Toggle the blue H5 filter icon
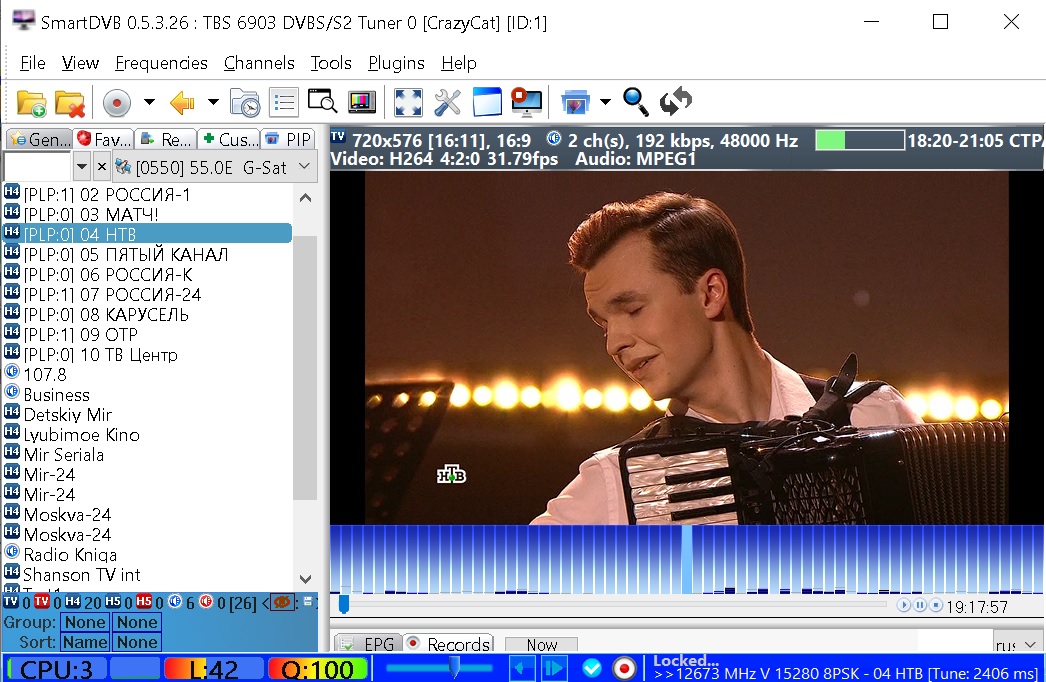1046x682 pixels. tap(113, 601)
